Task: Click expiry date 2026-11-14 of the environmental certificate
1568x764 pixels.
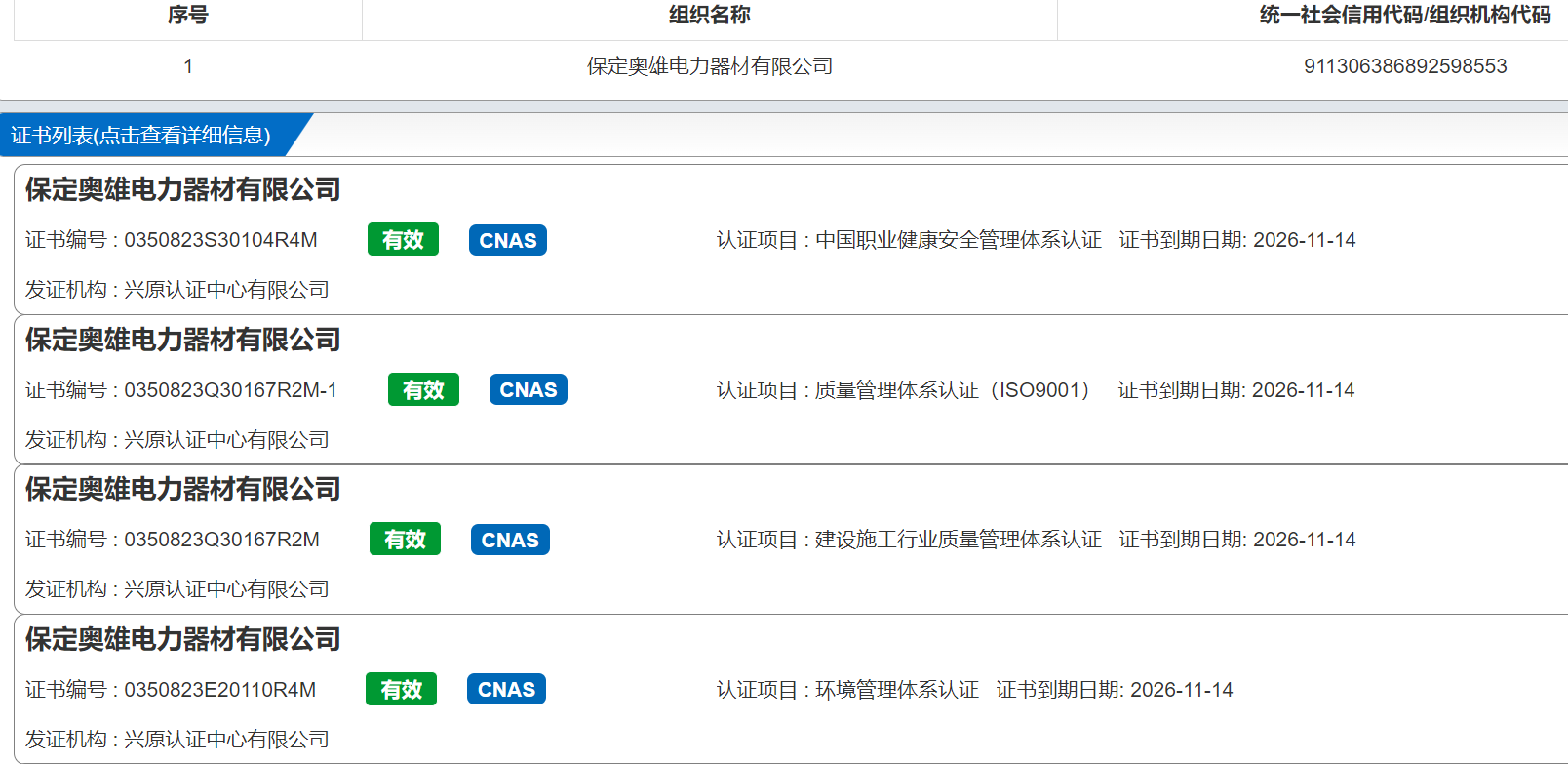Action: tap(1181, 690)
